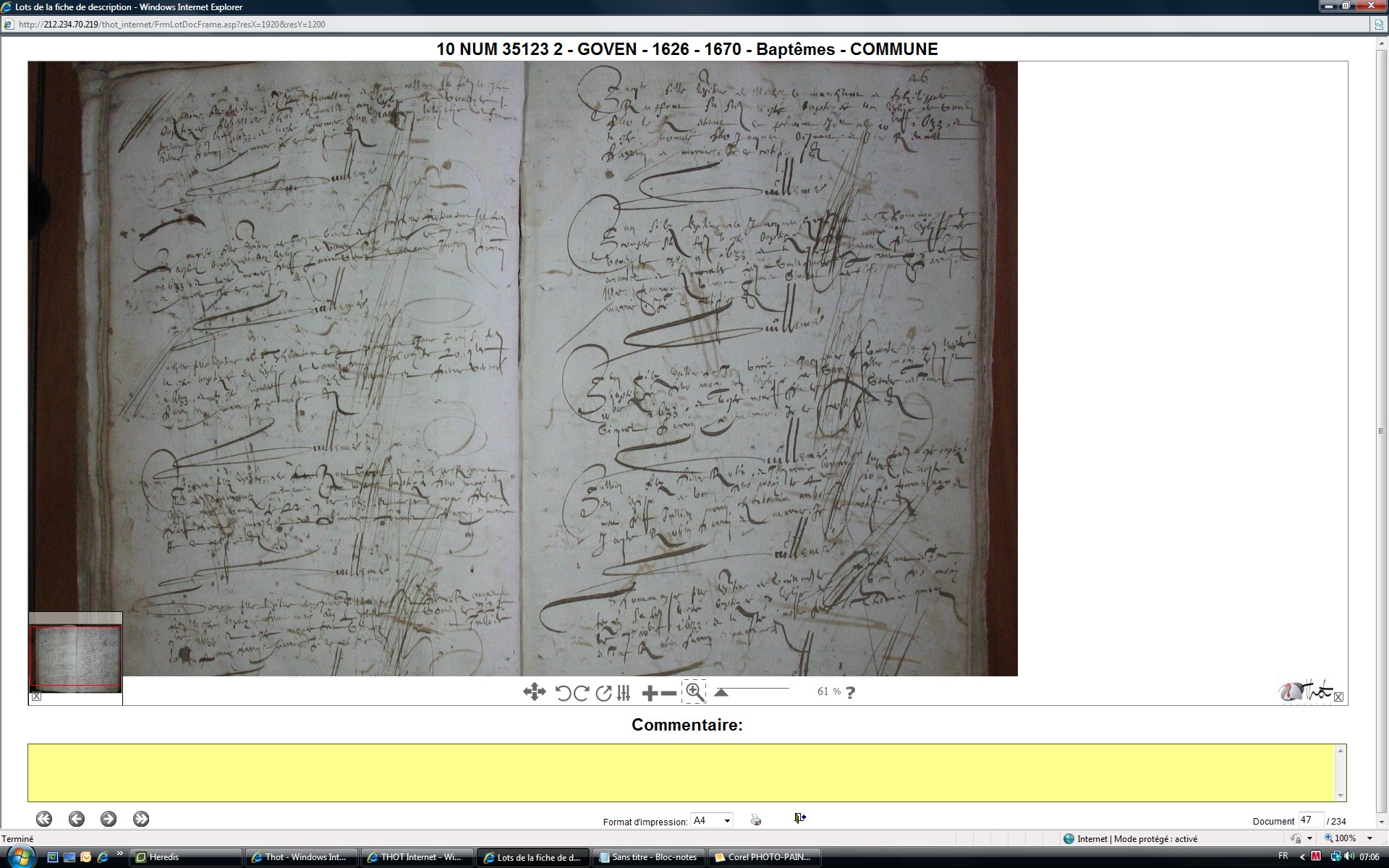The image size is (1389, 868).
Task: Zoom out with the minus icon
Action: [669, 693]
